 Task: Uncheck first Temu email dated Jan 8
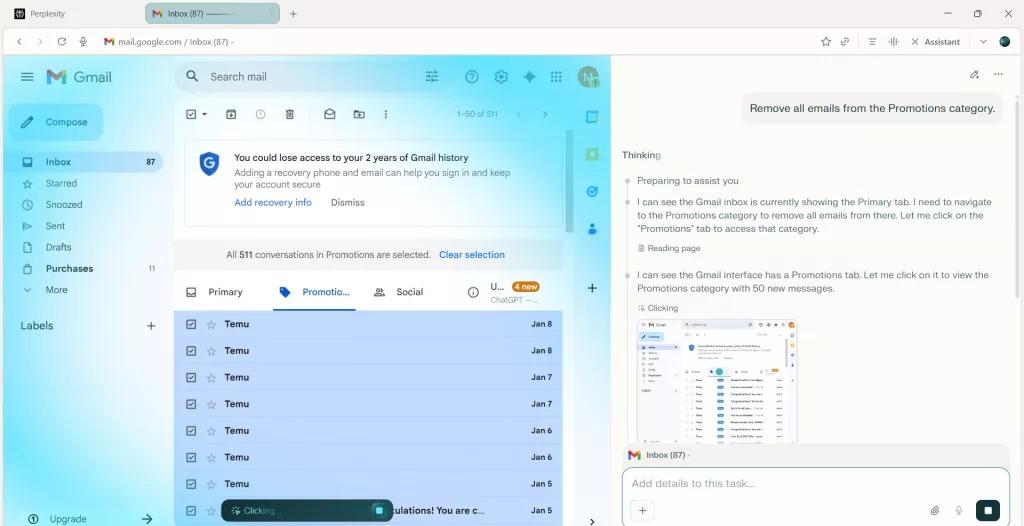tap(191, 324)
